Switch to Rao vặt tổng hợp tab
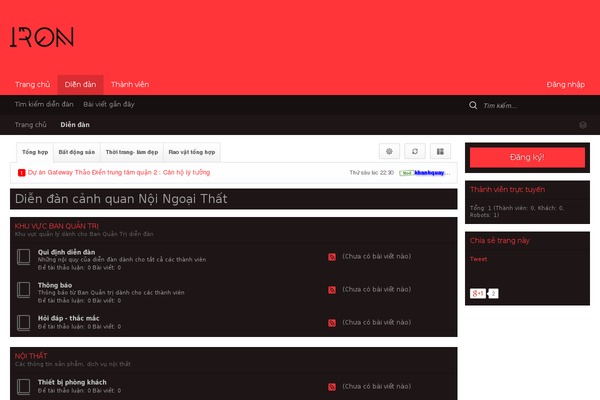The width and height of the screenshot is (600, 400). pyautogui.click(x=192, y=152)
